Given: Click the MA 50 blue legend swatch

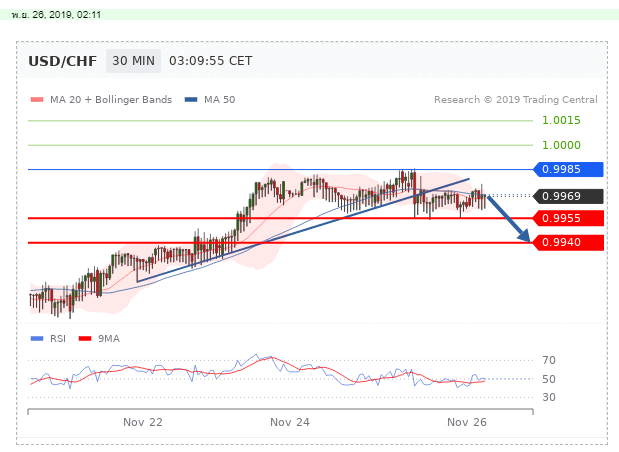Looking at the screenshot, I should click(x=191, y=99).
